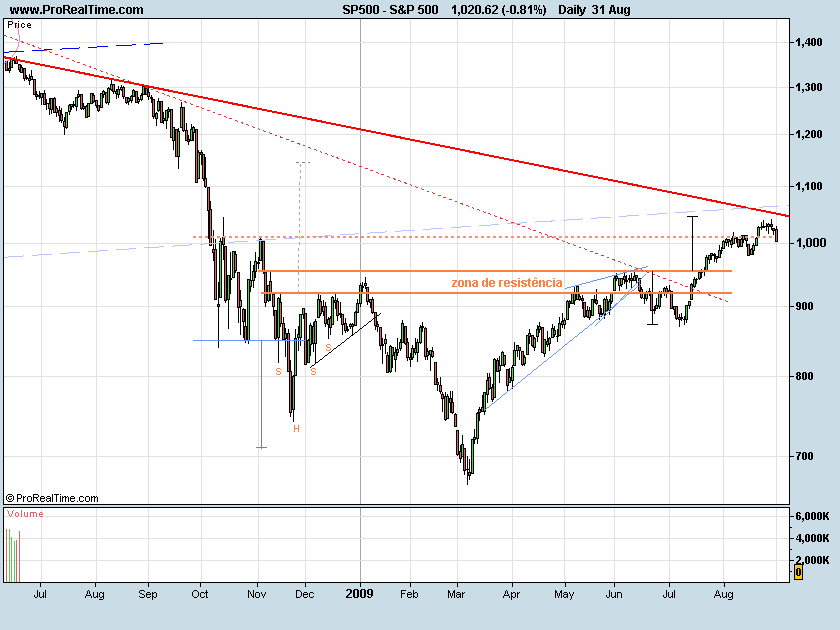Click the 2,000K volume axis label
Screen dimensions: 840x630
tap(812, 560)
